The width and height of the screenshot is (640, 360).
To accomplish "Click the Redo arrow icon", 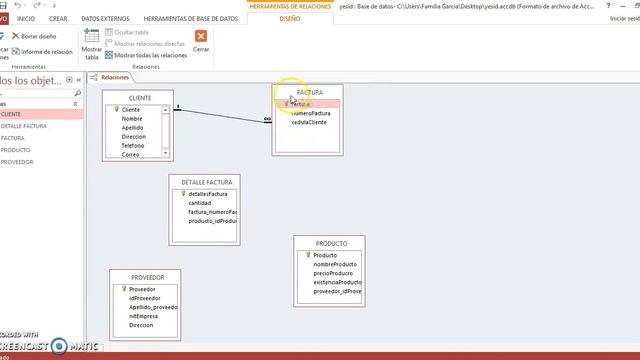I will tap(37, 5).
